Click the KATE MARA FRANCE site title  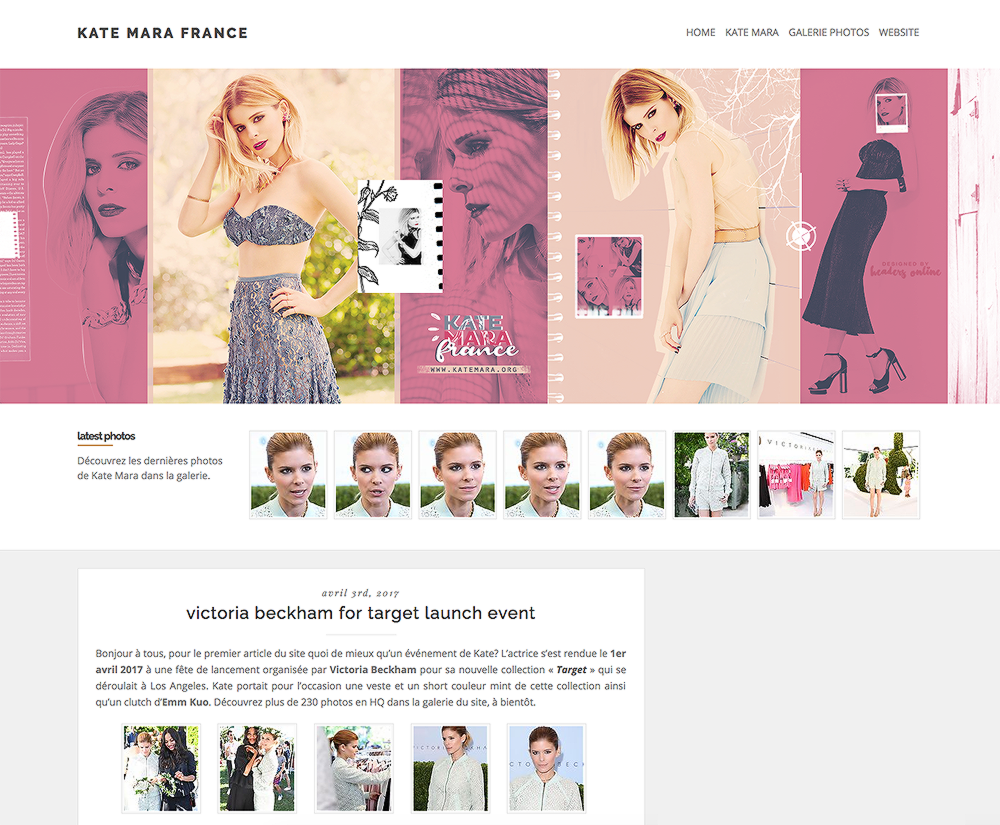tap(162, 32)
